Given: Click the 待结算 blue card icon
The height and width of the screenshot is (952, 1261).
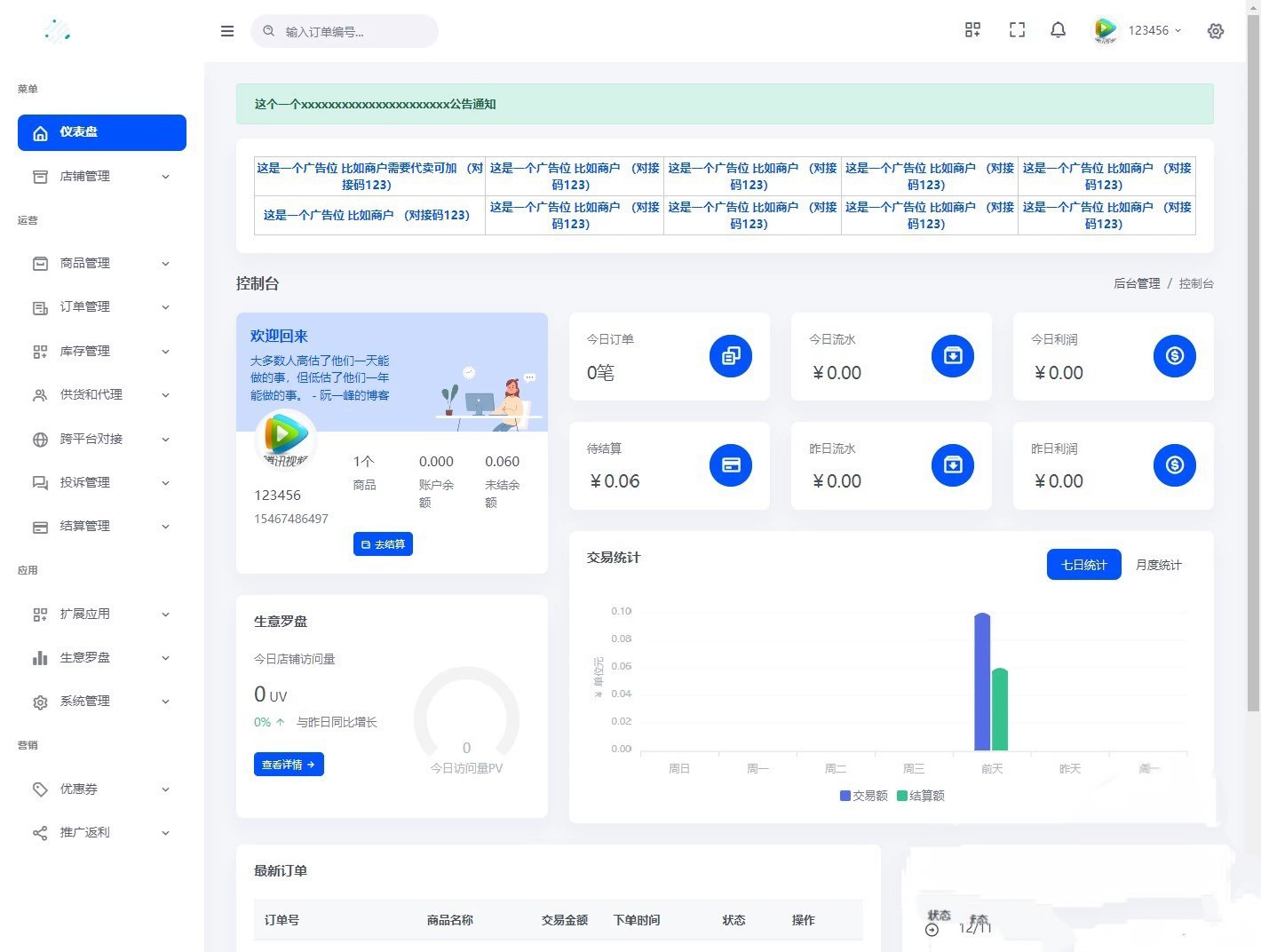Looking at the screenshot, I should 730,465.
